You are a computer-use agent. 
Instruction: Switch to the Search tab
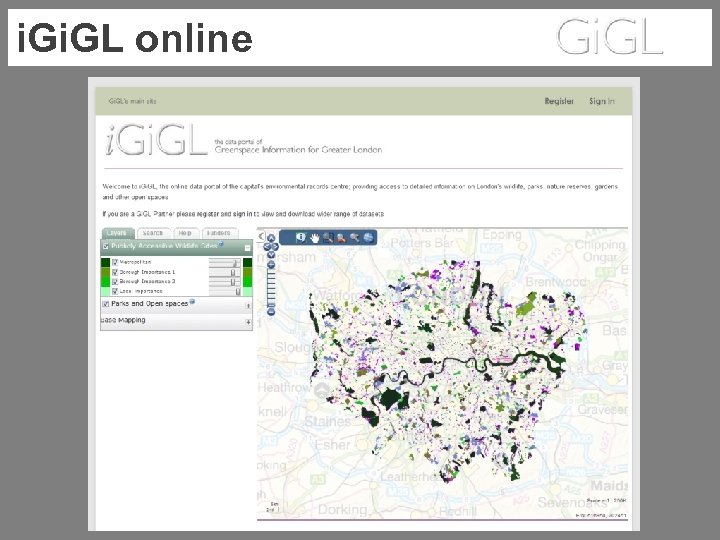(153, 233)
